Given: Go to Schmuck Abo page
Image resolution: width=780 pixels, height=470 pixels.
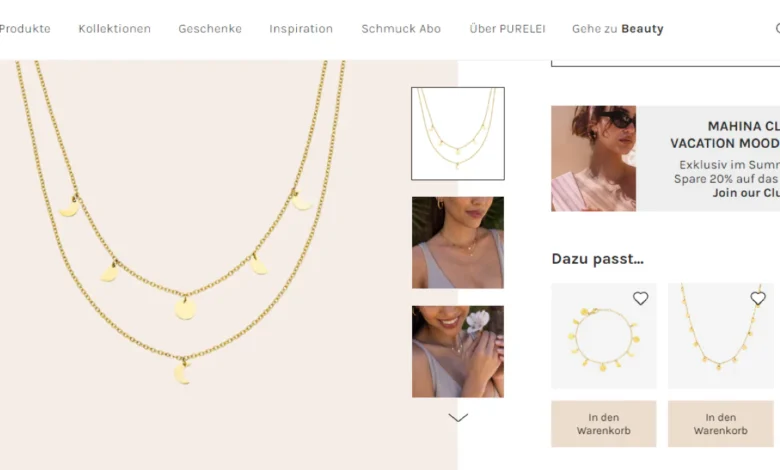Looking at the screenshot, I should point(401,29).
